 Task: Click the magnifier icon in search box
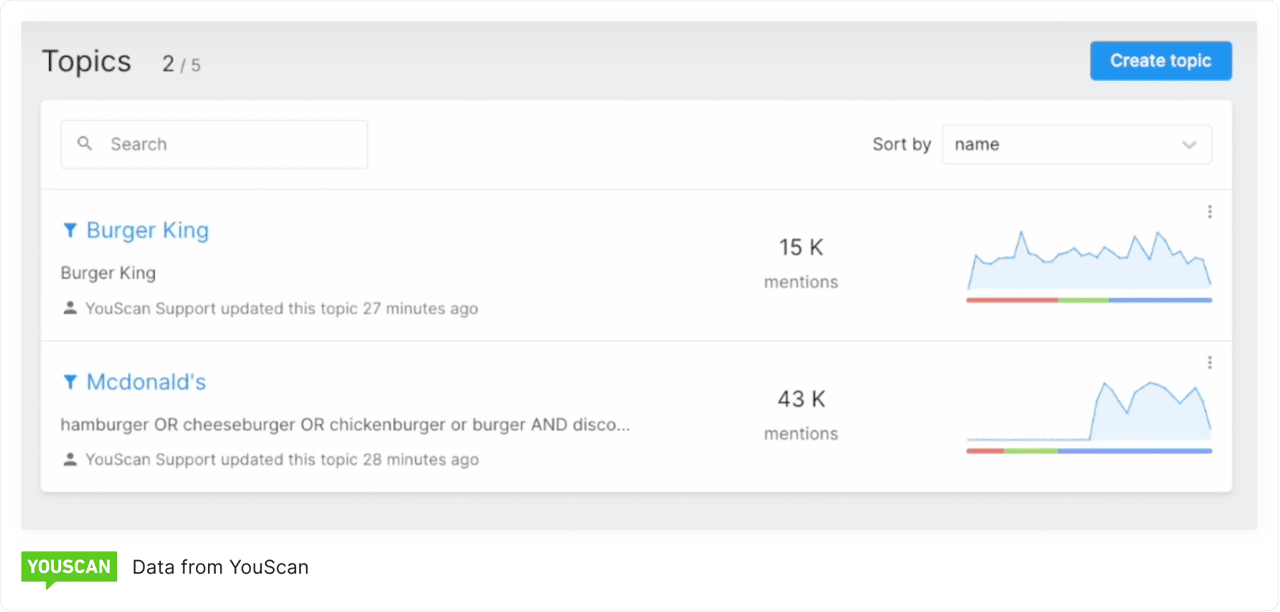[85, 144]
